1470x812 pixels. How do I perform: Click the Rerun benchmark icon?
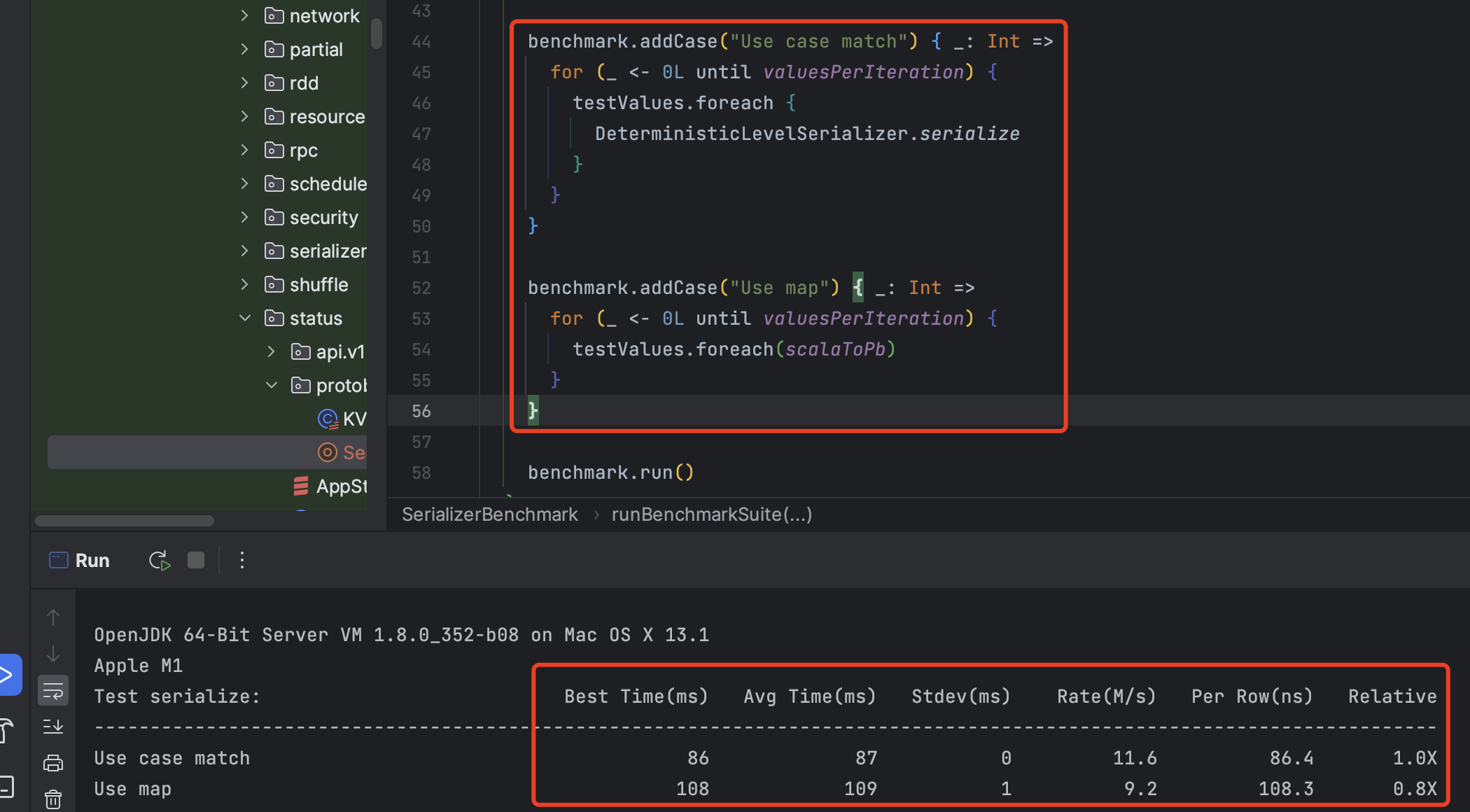coord(160,561)
